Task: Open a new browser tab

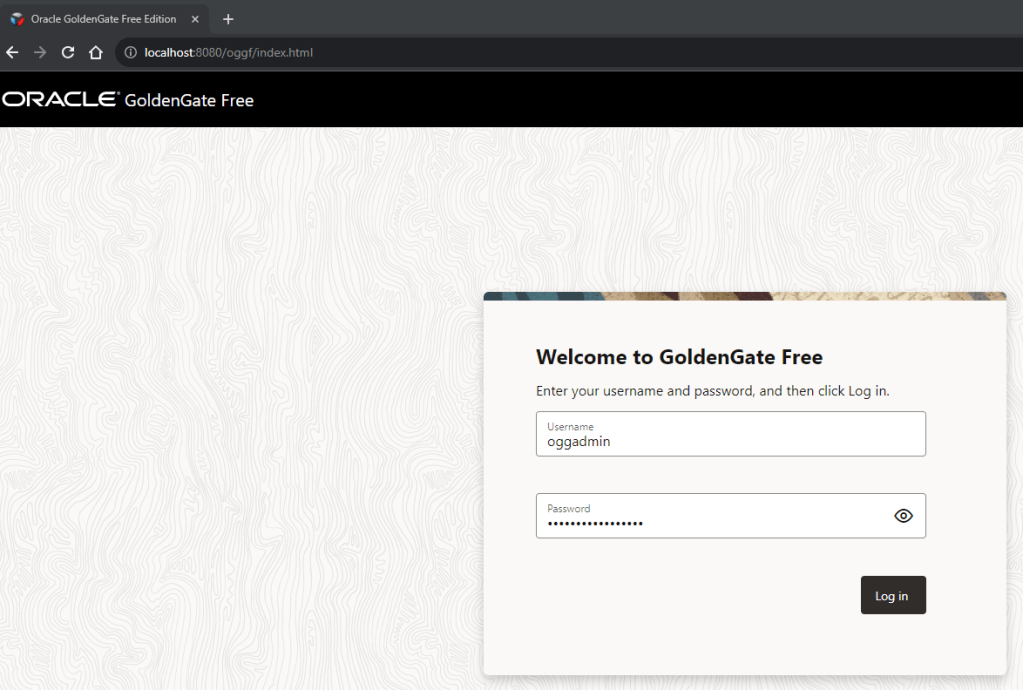Action: (228, 19)
